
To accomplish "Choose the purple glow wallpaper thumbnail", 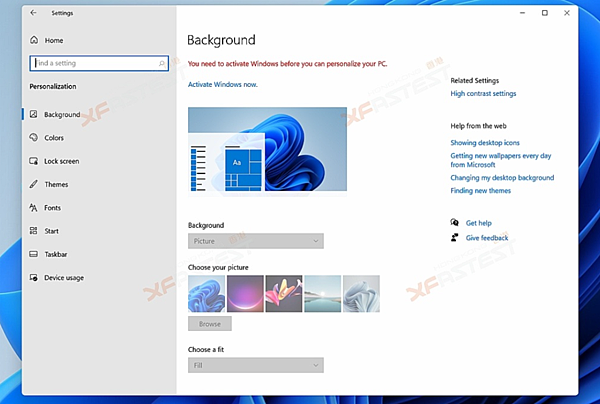I will pos(245,293).
